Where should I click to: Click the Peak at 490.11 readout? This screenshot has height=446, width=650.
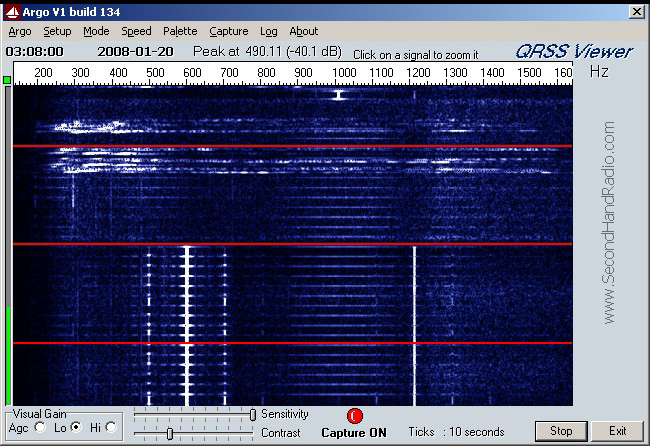click(x=267, y=51)
